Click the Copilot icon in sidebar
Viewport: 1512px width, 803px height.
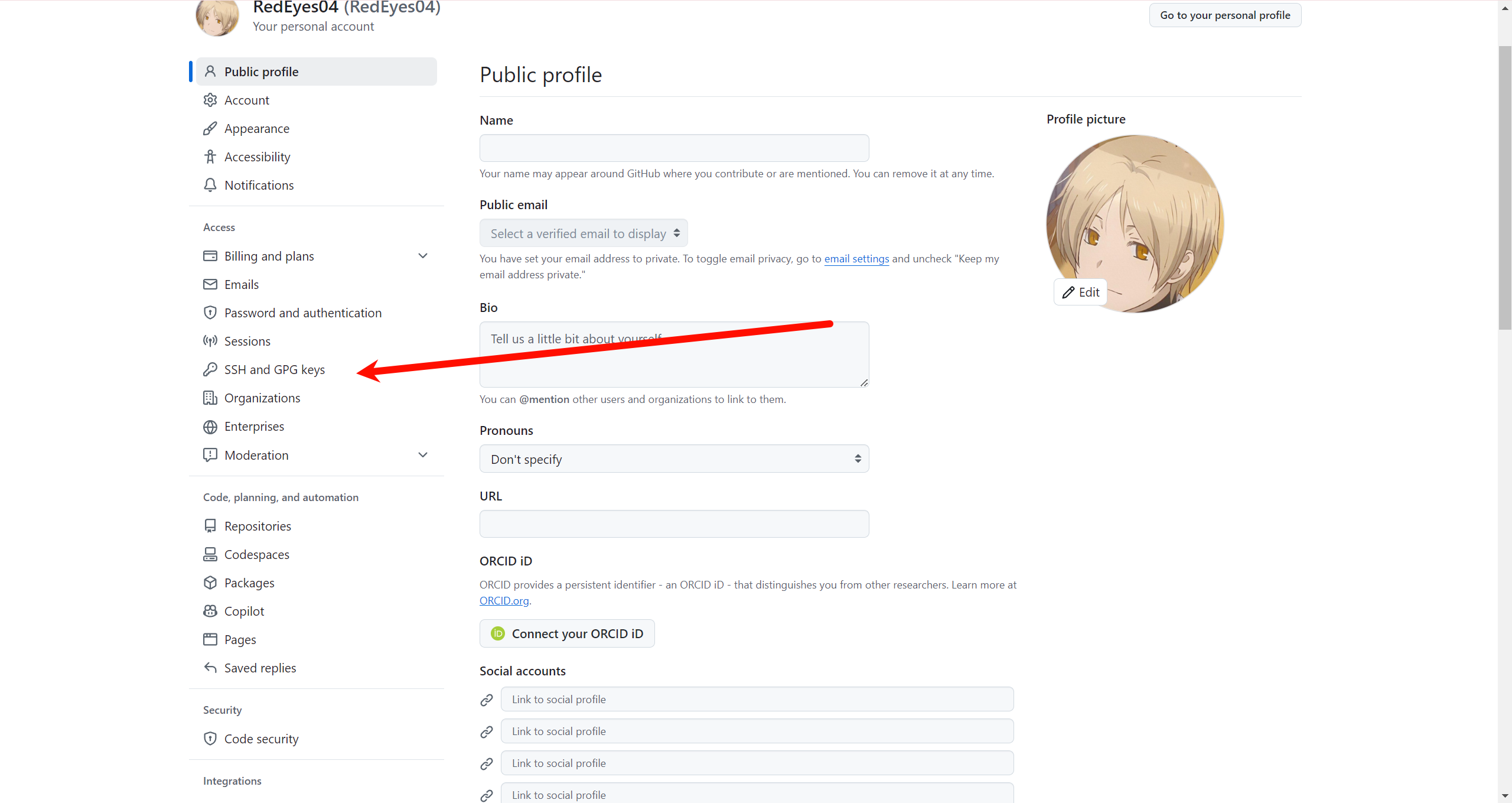[x=210, y=611]
